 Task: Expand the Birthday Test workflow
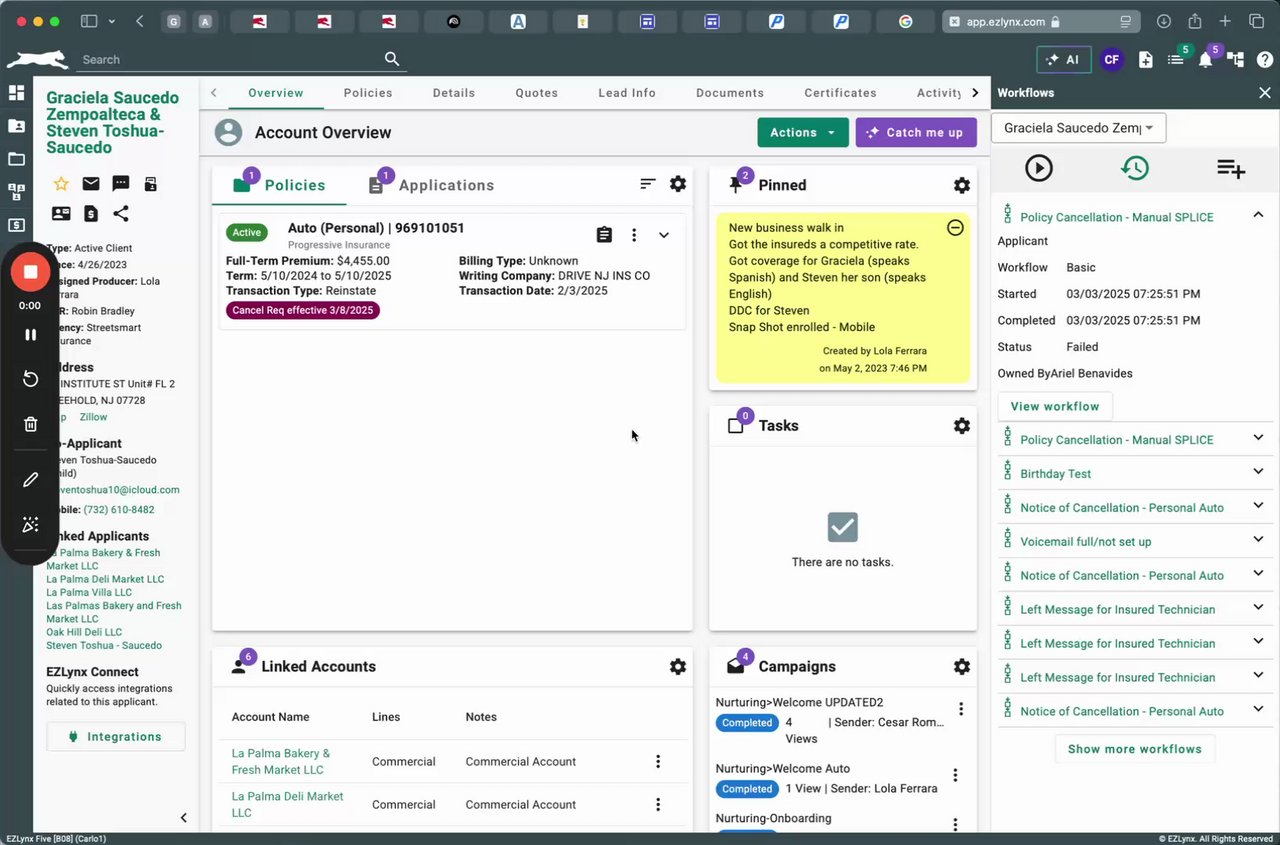pyautogui.click(x=1258, y=473)
